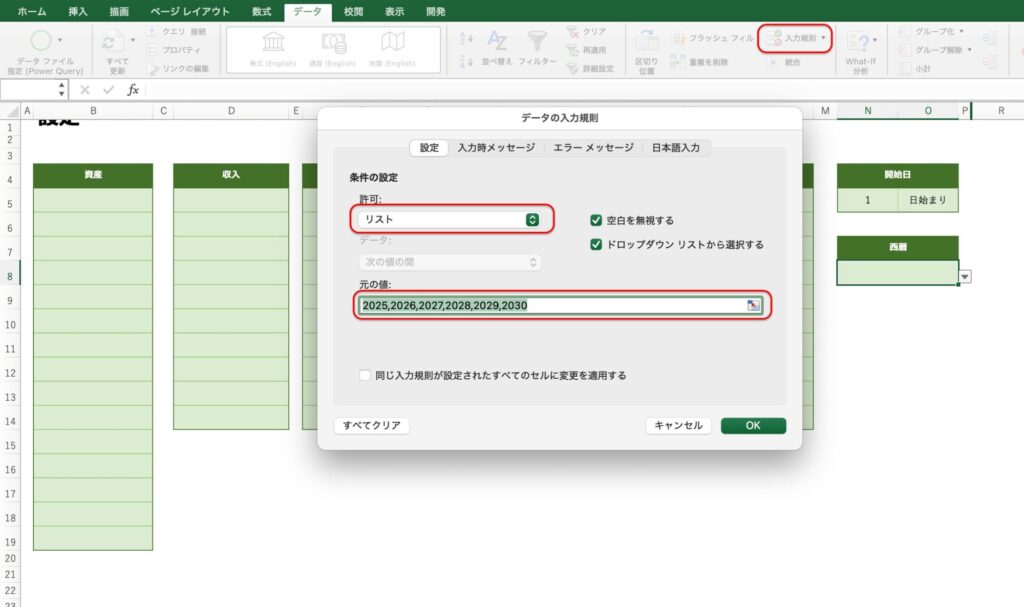This screenshot has height=607, width=1024.
Task: Open the 挿入 ribbon tab
Action: 77,11
